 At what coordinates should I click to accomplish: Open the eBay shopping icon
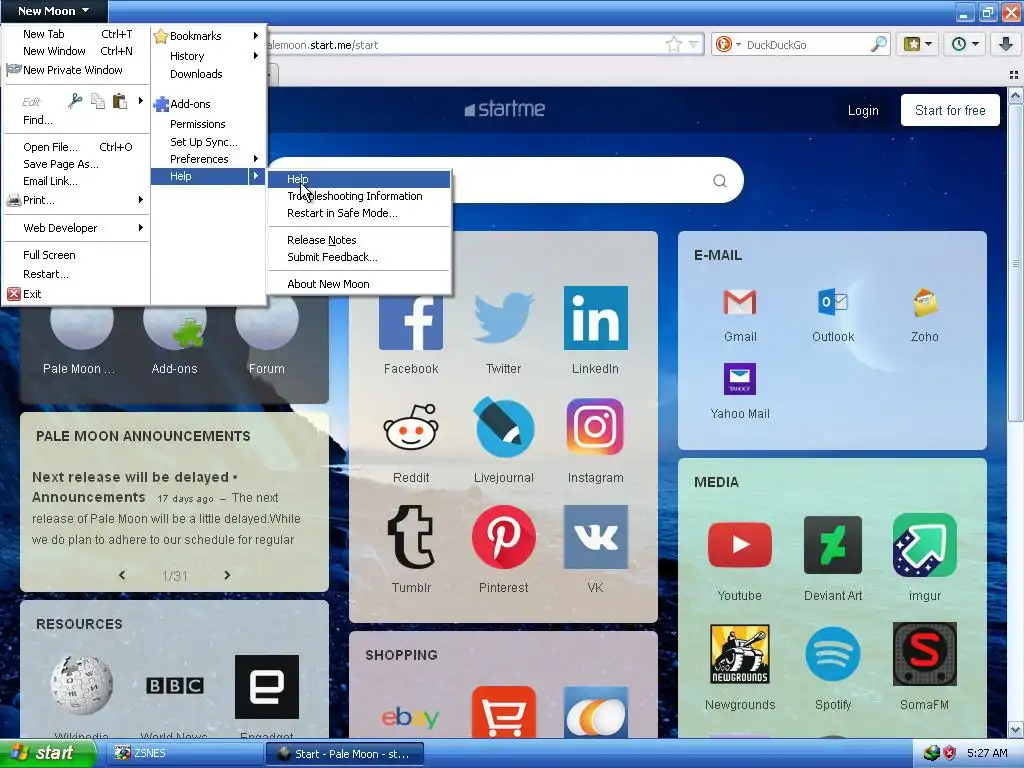click(411, 718)
